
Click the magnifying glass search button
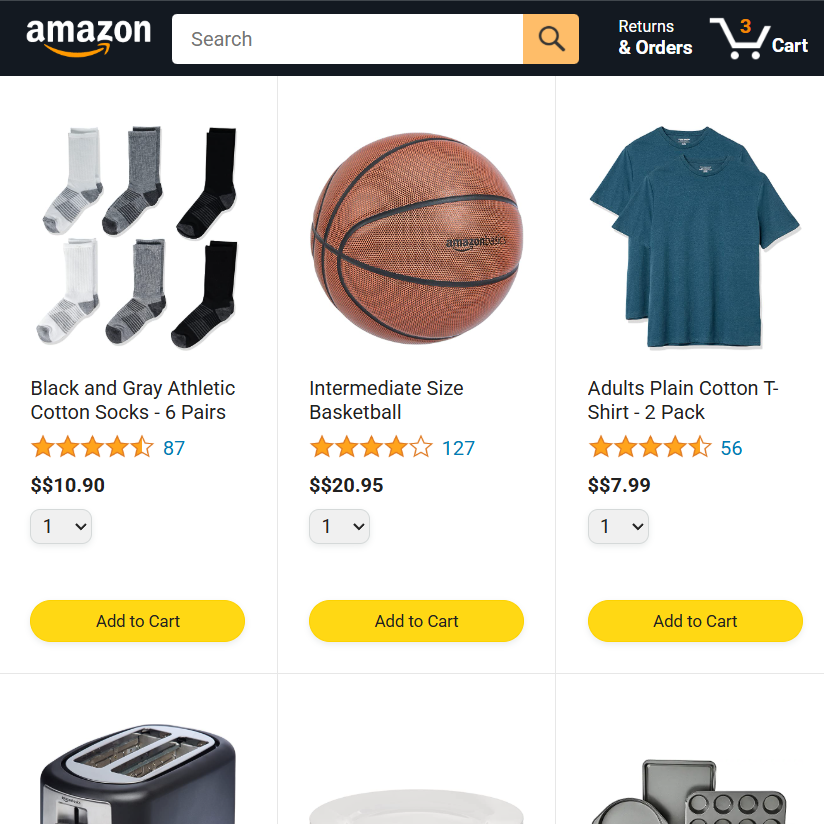point(551,39)
